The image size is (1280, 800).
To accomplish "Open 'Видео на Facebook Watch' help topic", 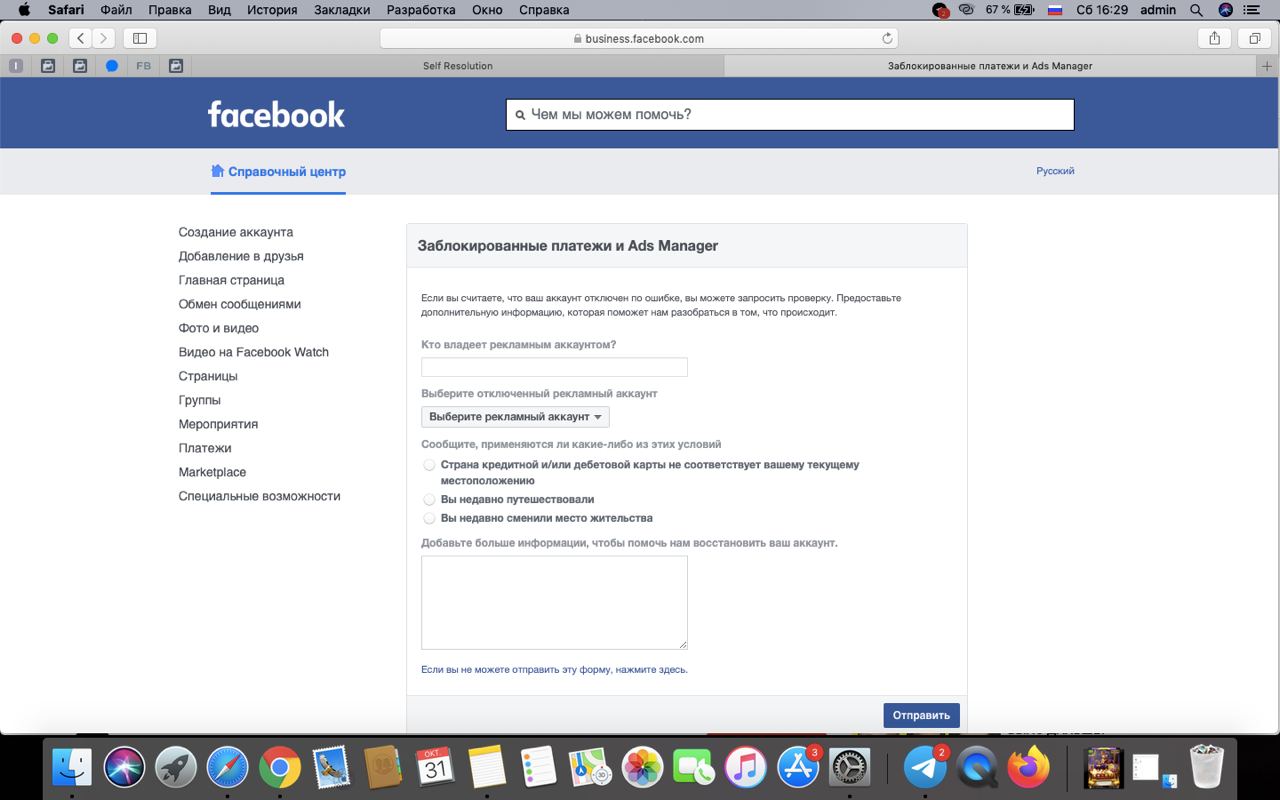I will (x=253, y=352).
